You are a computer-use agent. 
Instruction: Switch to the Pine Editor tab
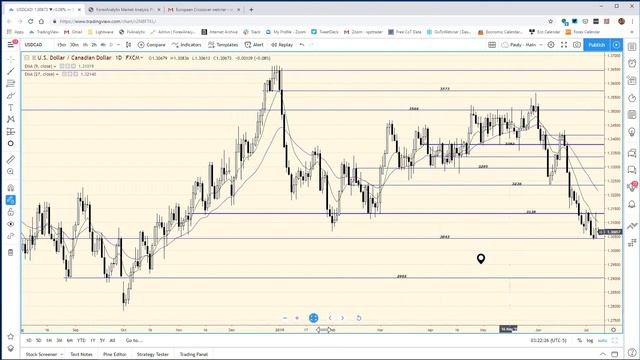(x=115, y=354)
